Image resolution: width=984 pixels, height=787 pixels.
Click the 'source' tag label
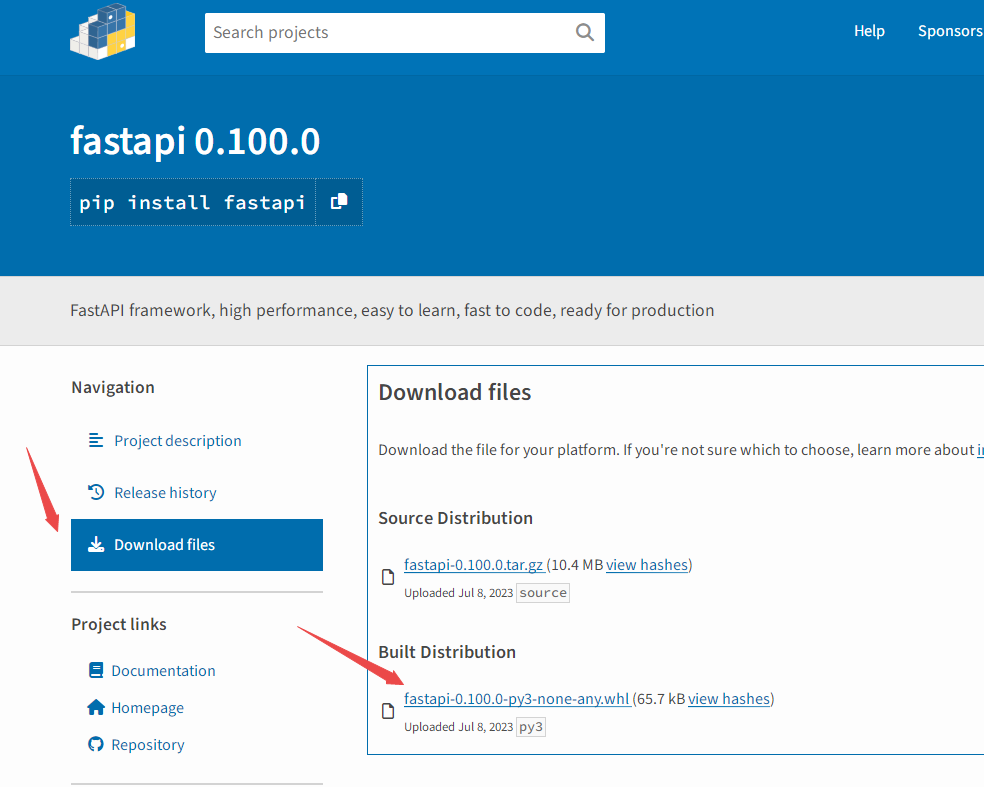pyautogui.click(x=543, y=593)
